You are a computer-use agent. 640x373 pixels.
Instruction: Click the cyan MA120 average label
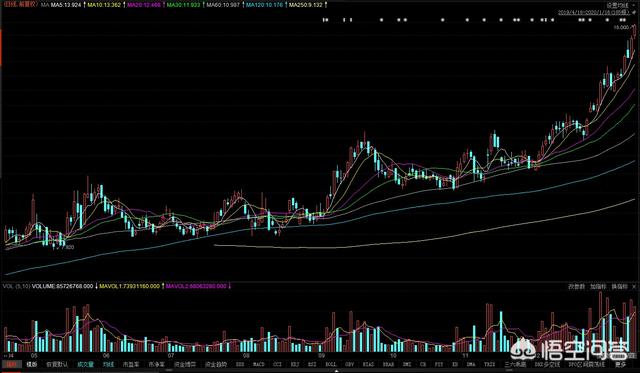[264, 5]
